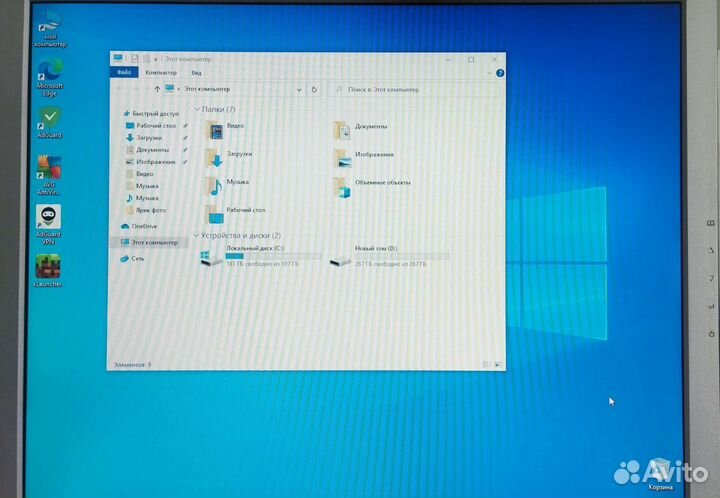Launch the AVG AntiVirus desktop icon
The width and height of the screenshot is (720, 498).
(x=49, y=175)
